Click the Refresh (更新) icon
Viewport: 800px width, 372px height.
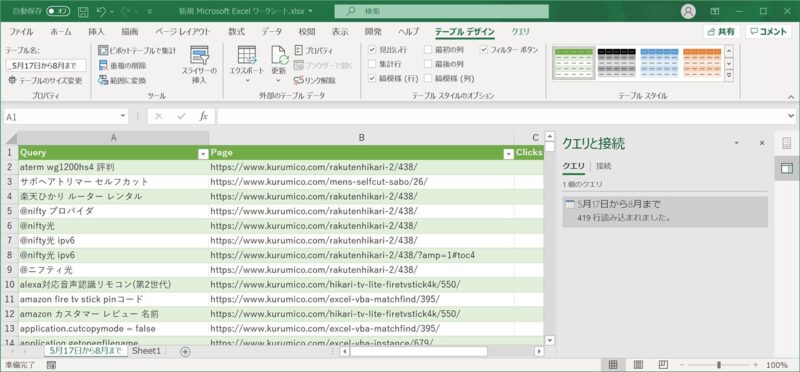[279, 55]
